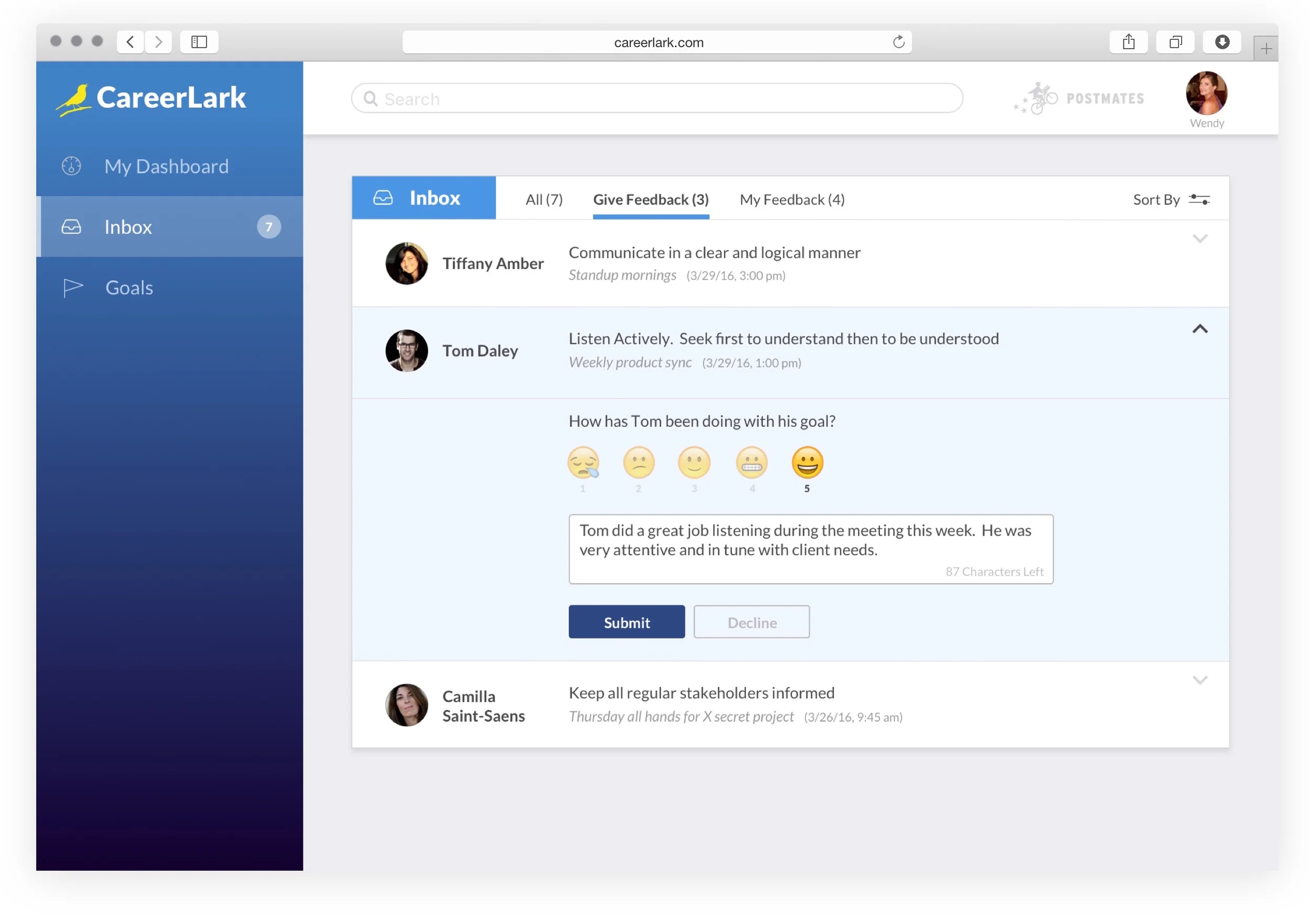Viewport: 1310px width, 924px height.
Task: Click the Goals flag icon in the sidebar
Action: [72, 288]
